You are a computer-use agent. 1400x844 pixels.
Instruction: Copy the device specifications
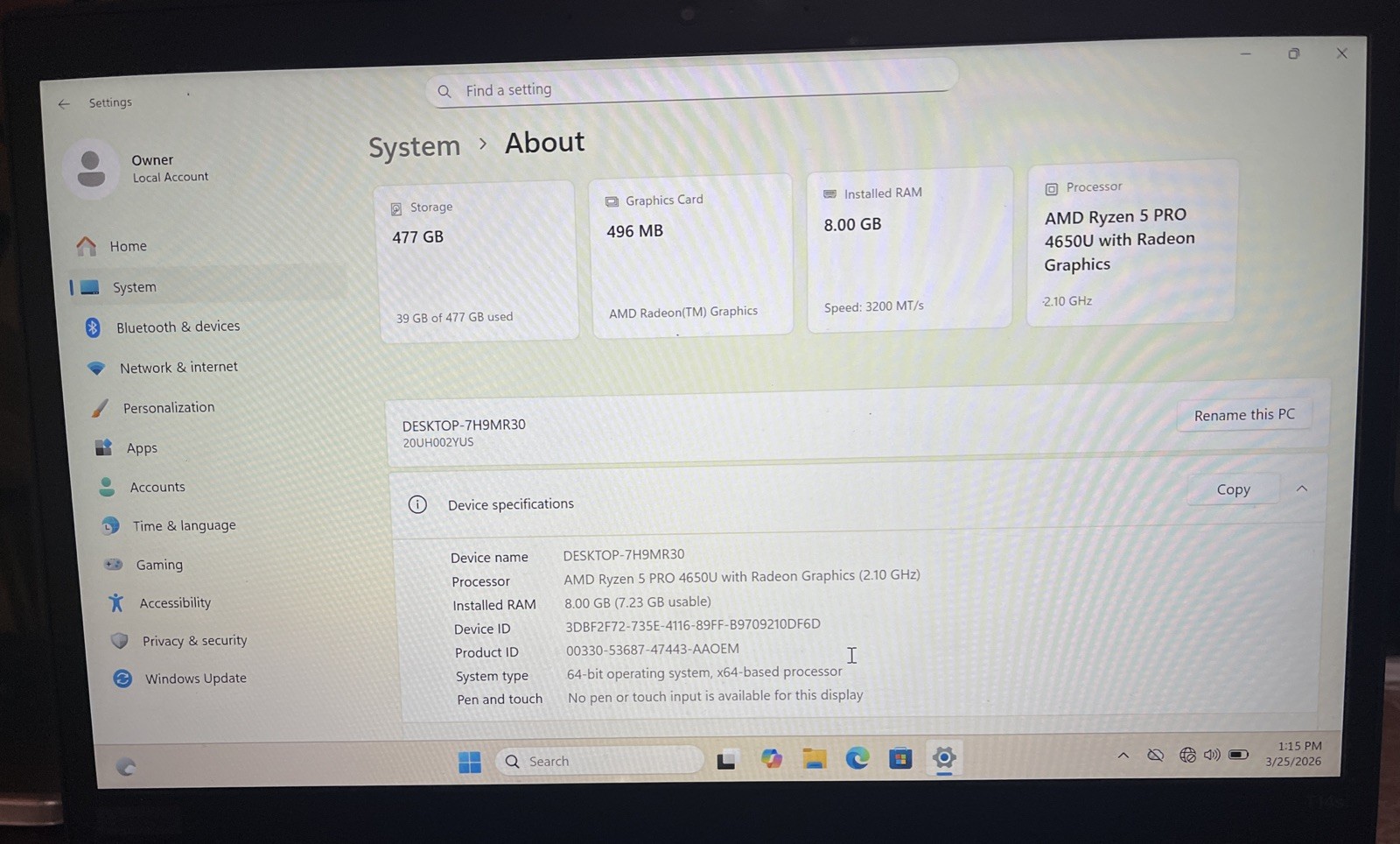click(x=1233, y=489)
